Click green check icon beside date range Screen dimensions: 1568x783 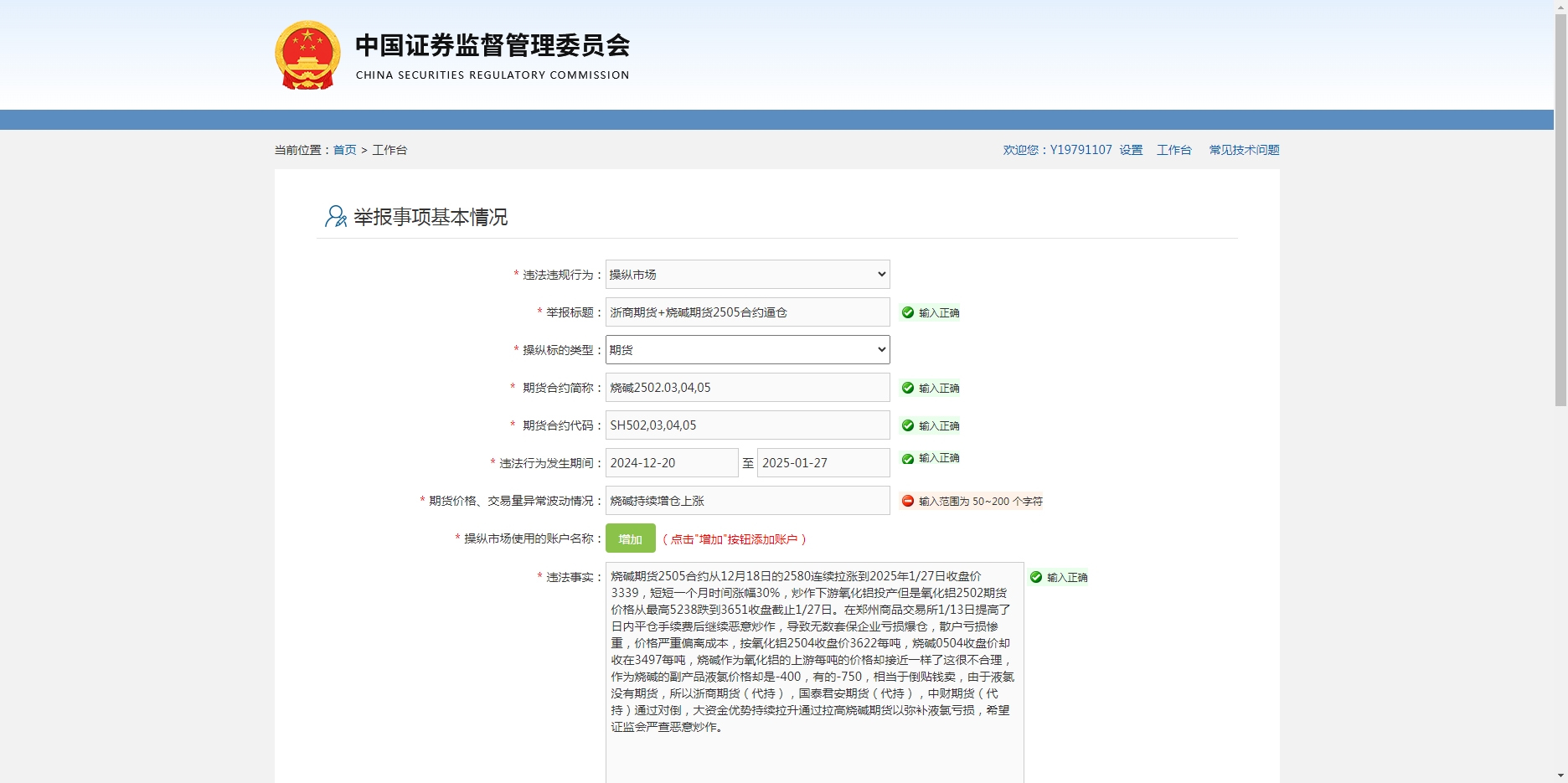(908, 459)
